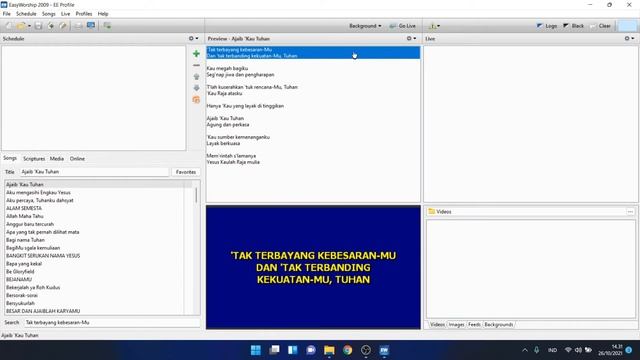Select song 'BANGKIT SERUKAN NAMA YESUS'
The height and width of the screenshot is (360, 640).
click(43, 256)
